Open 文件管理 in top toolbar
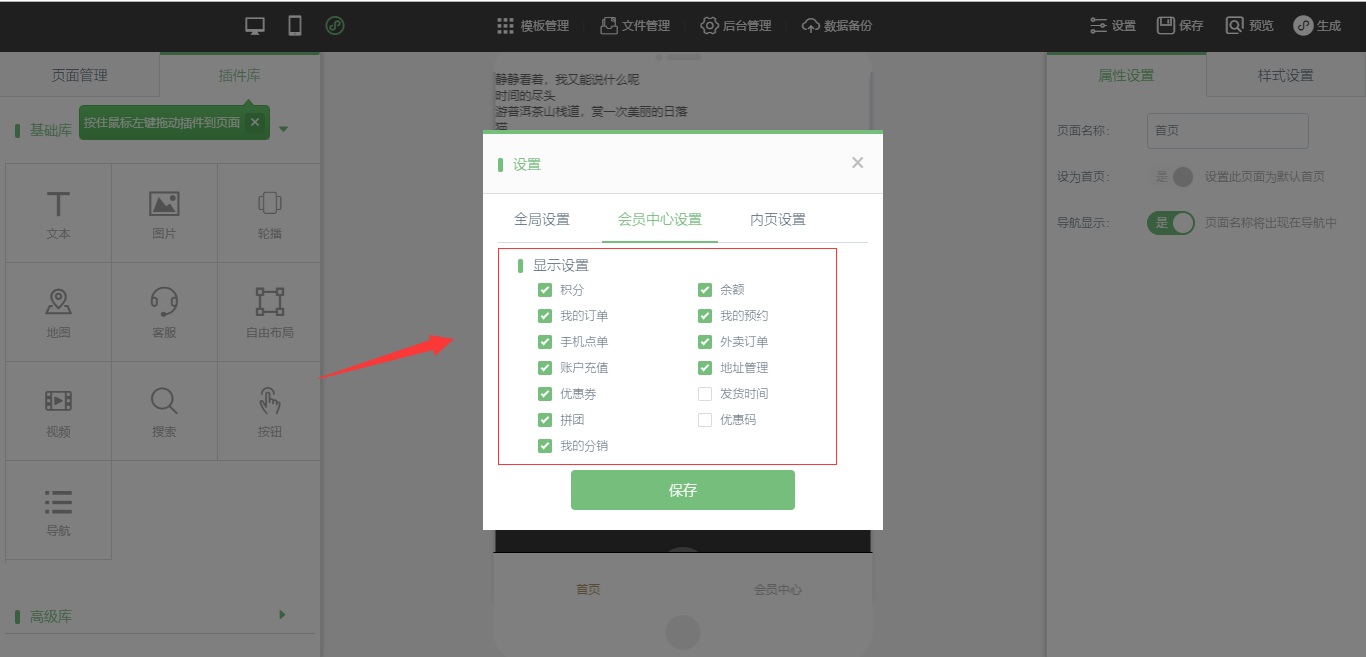The width and height of the screenshot is (1366, 657). click(635, 26)
